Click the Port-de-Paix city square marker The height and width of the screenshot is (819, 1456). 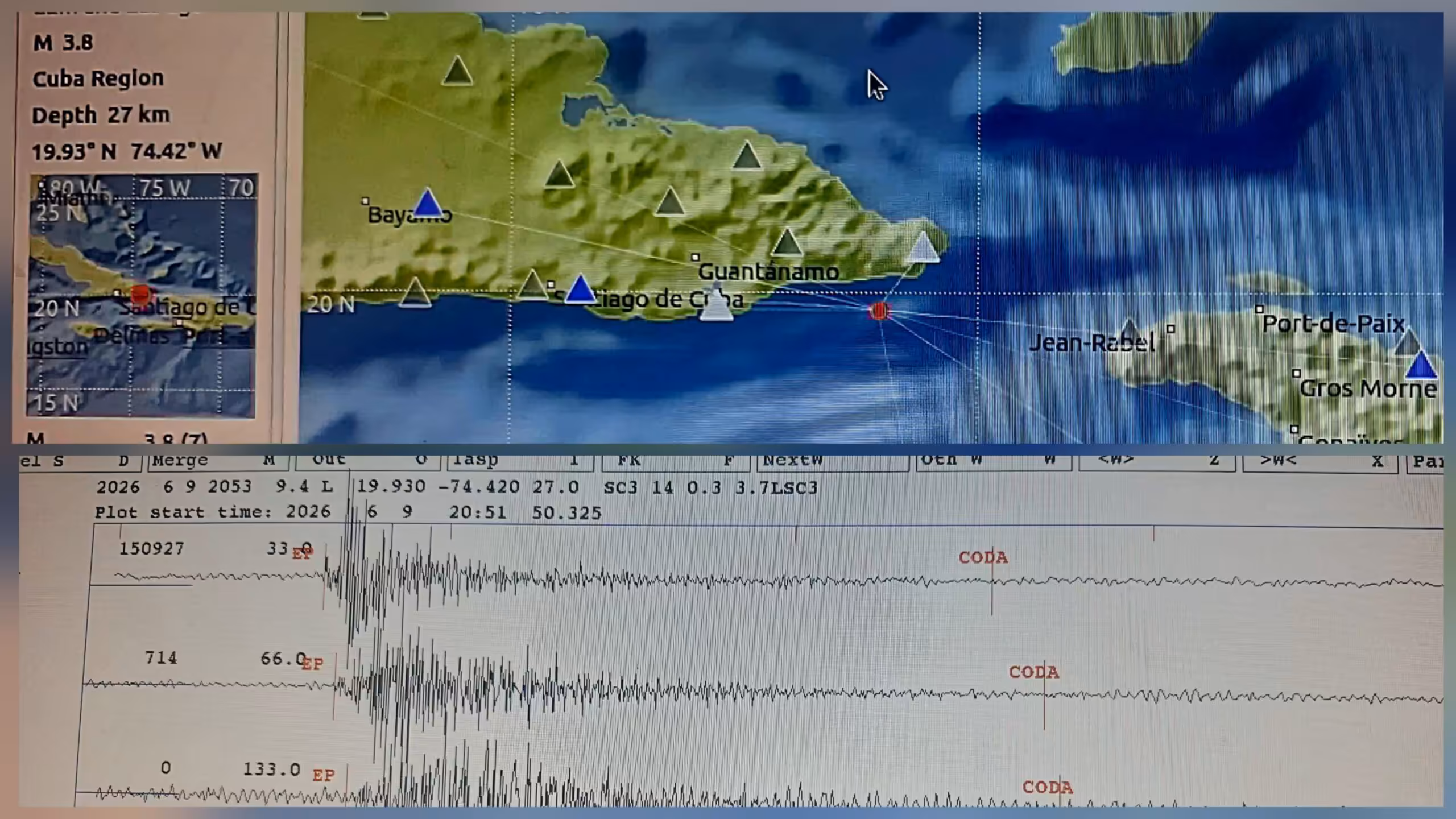1259,309
